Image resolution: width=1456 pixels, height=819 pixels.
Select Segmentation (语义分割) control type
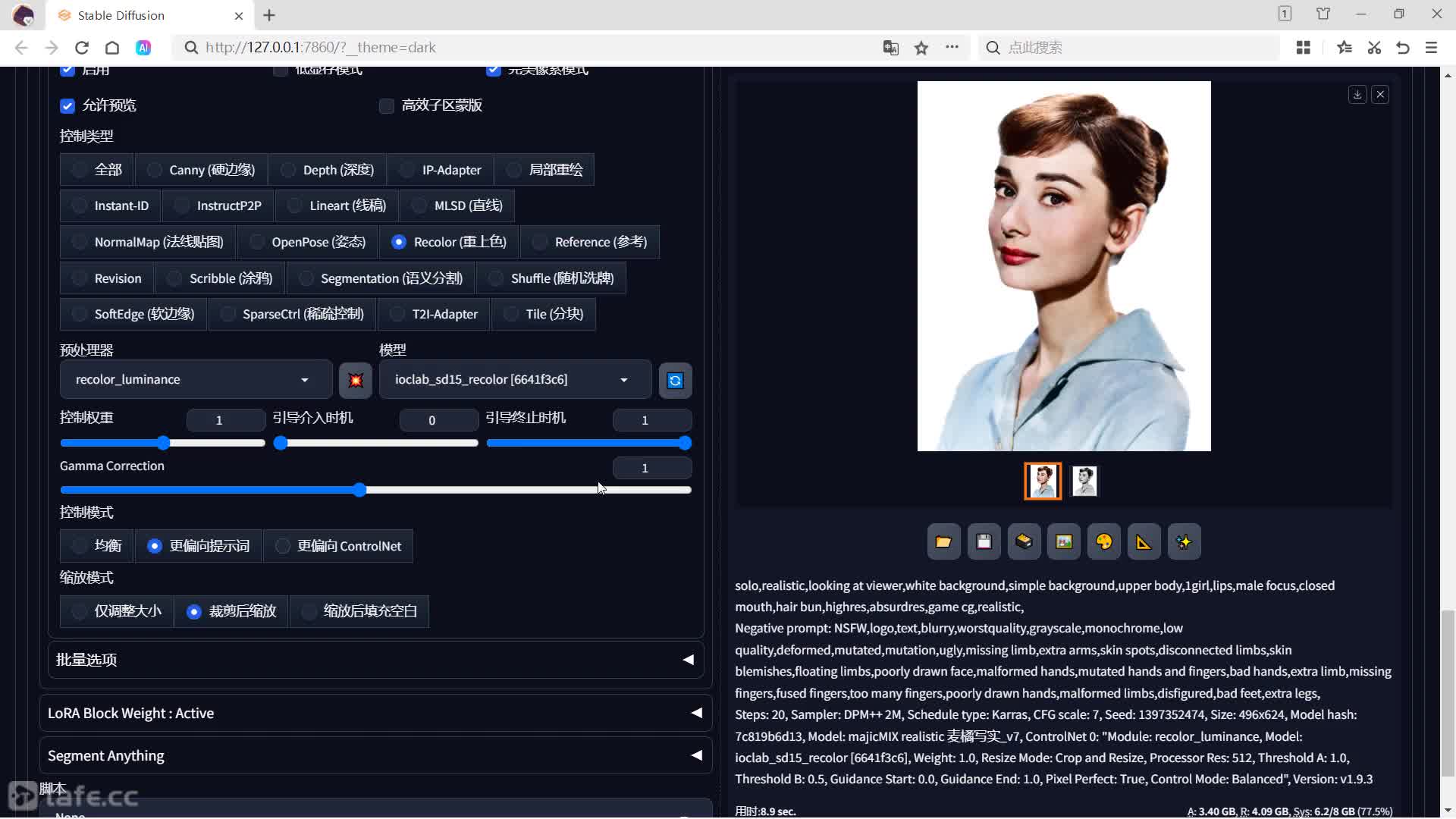coord(381,278)
